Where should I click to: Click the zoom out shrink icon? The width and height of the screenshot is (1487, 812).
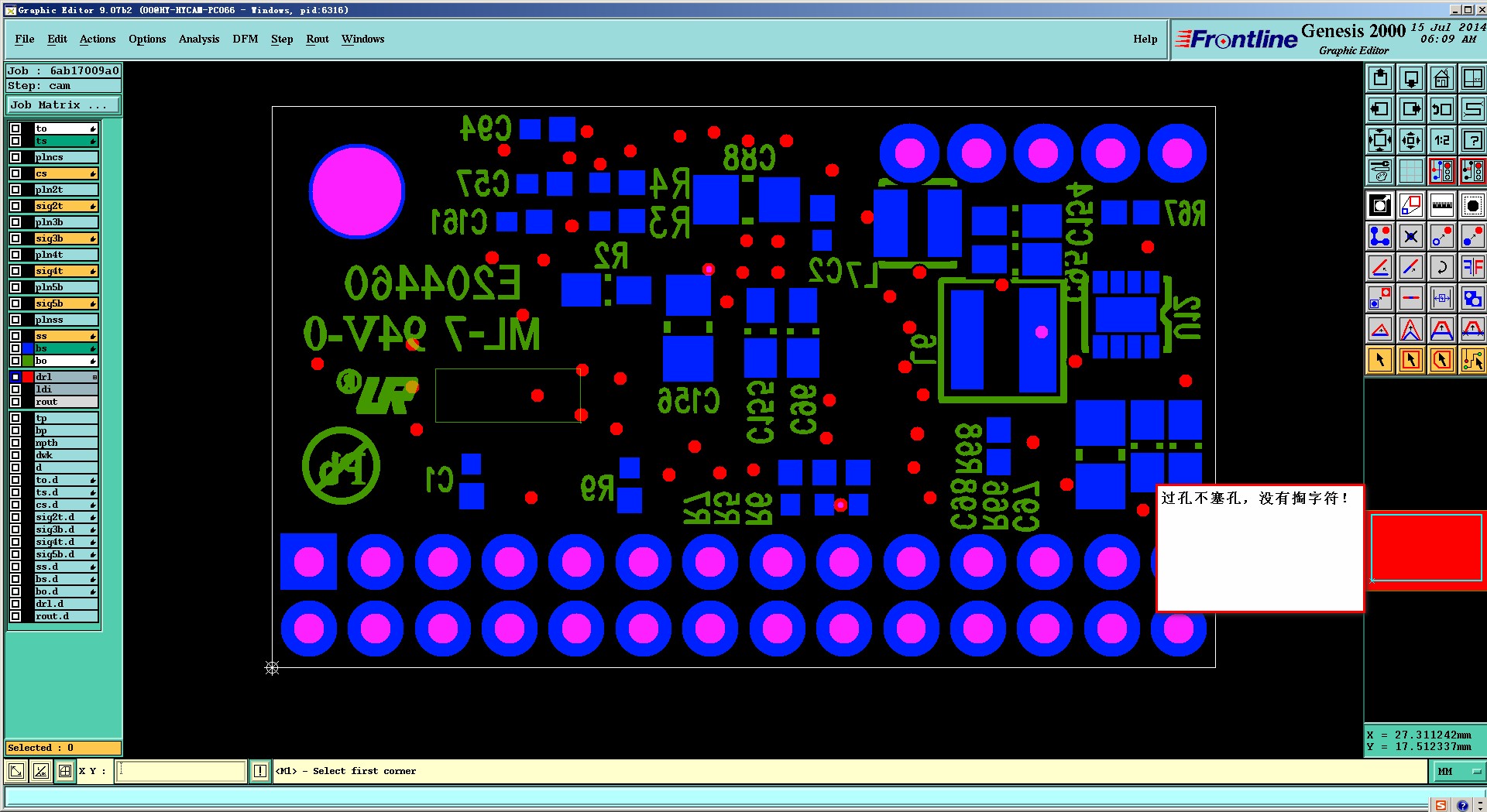tap(1411, 140)
